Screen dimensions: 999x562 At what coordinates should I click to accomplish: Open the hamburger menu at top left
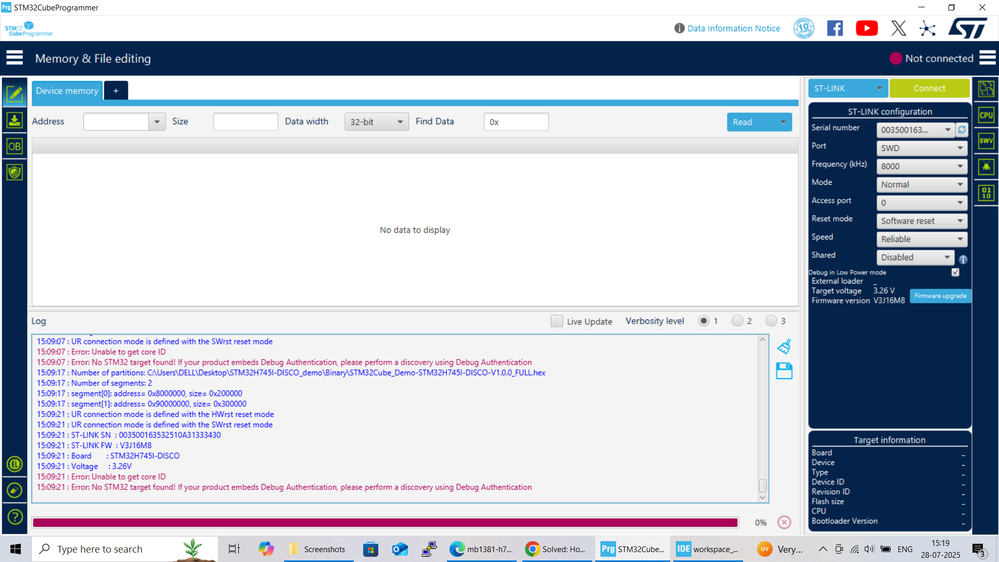click(x=14, y=58)
